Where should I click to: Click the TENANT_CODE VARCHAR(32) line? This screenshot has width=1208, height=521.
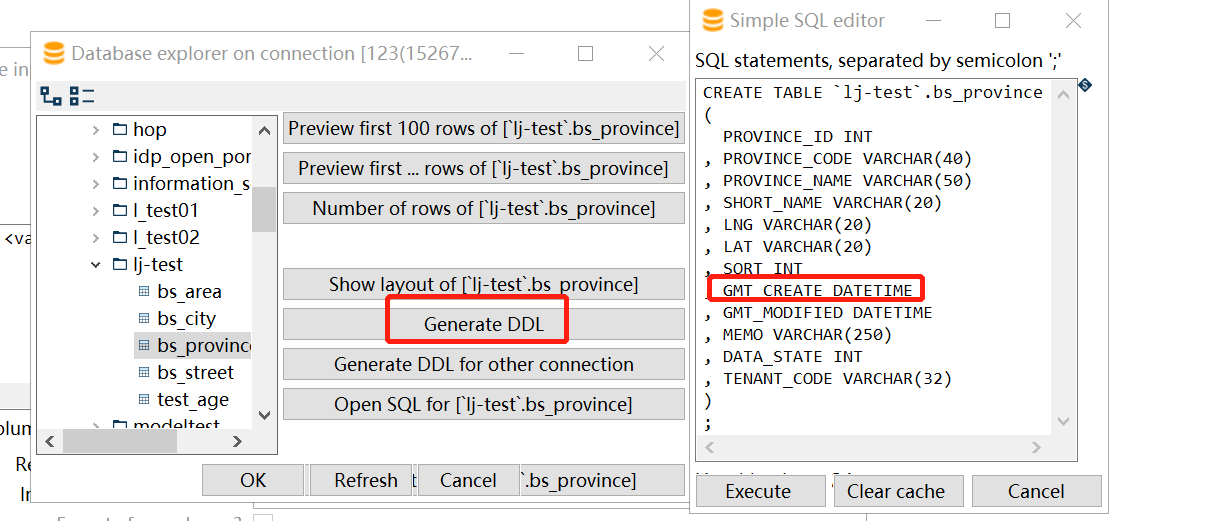coord(828,378)
